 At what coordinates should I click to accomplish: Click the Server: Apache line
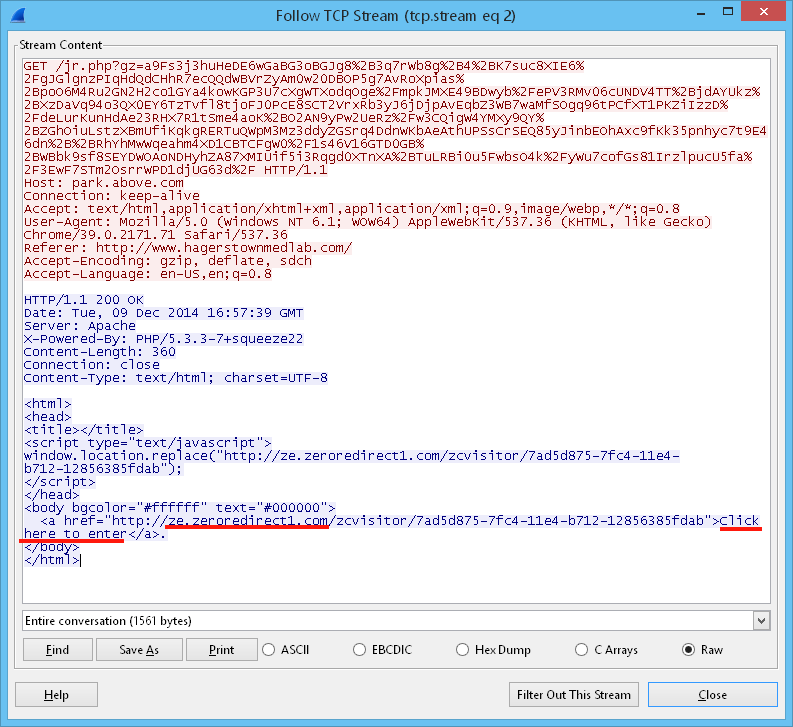coord(80,326)
